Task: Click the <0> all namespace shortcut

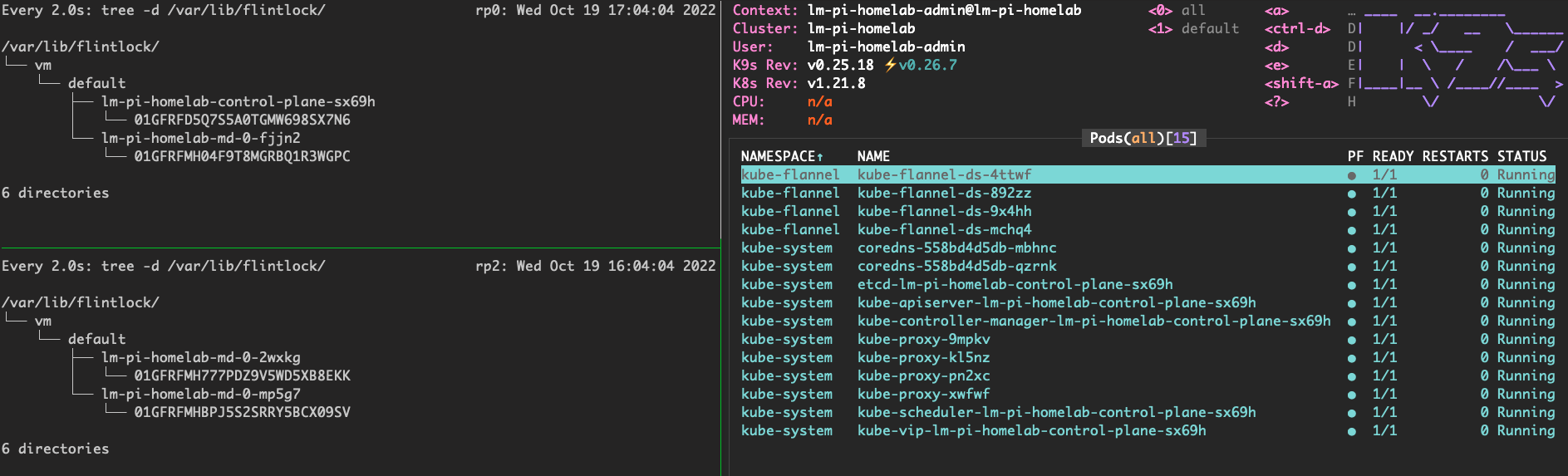Action: point(1177,10)
